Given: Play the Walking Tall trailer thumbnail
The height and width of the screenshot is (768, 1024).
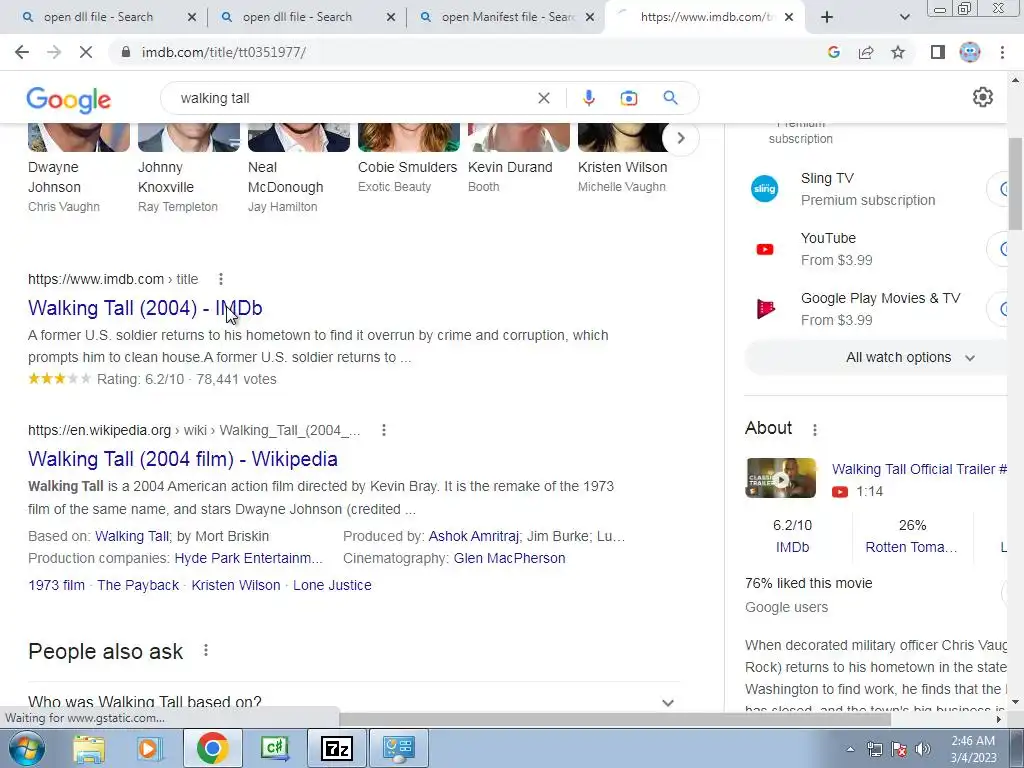Looking at the screenshot, I should click(x=780, y=478).
